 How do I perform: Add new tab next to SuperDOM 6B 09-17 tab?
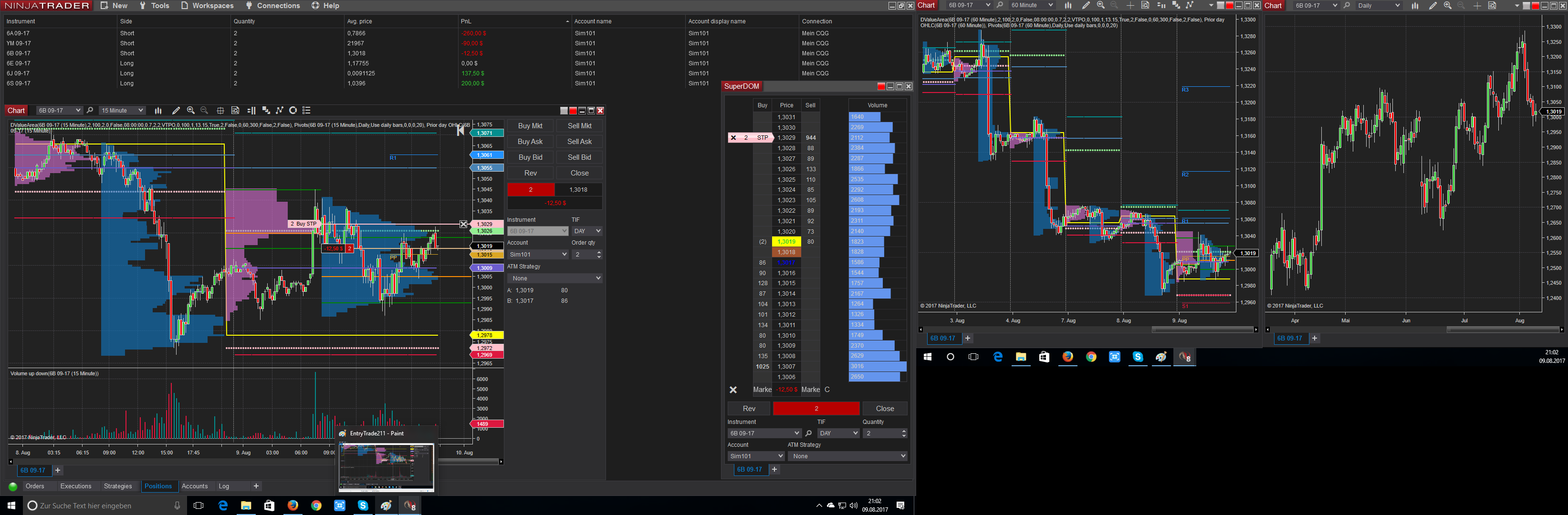774,469
